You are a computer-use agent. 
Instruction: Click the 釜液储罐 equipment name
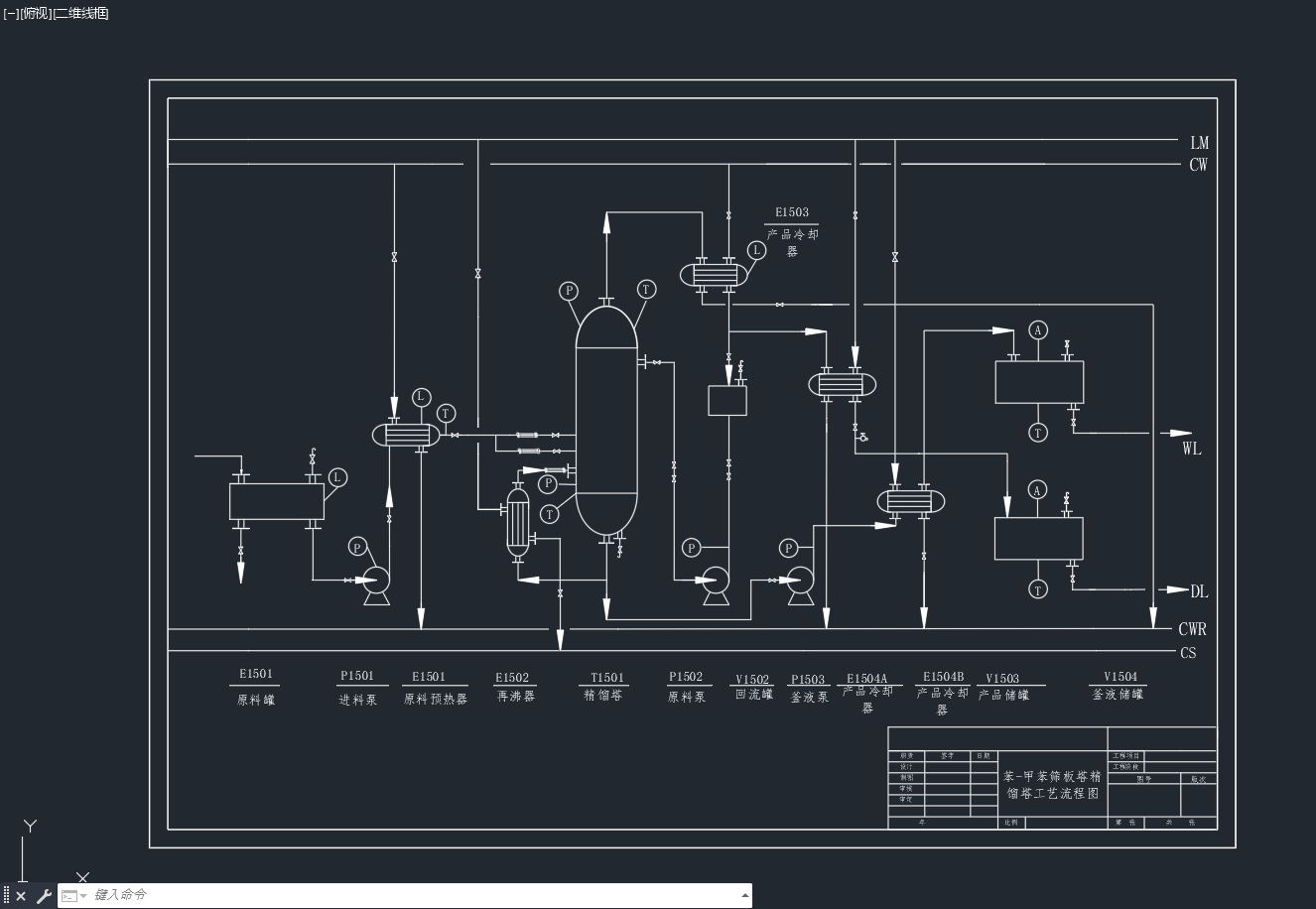tap(1119, 695)
